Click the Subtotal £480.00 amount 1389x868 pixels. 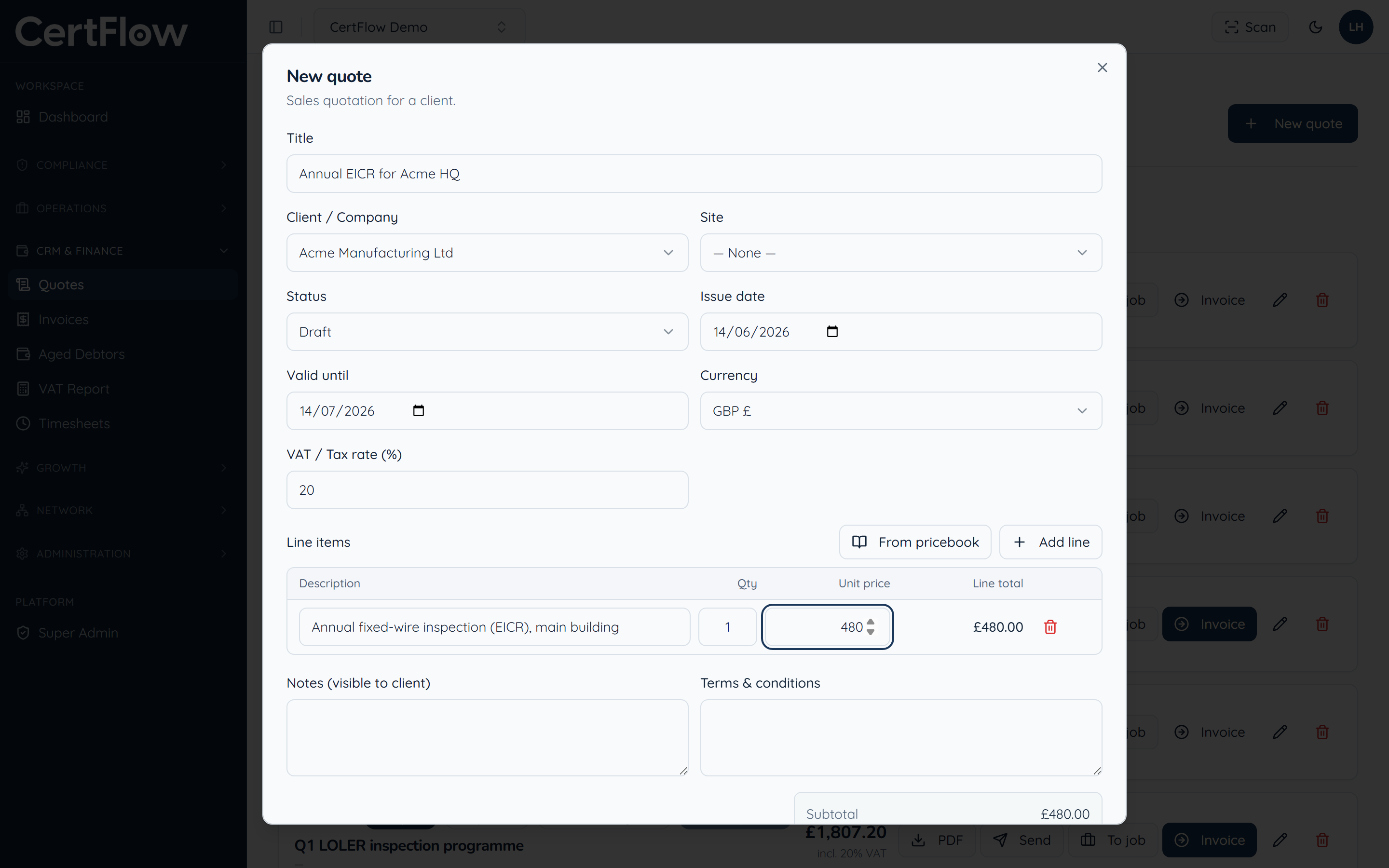[x=1065, y=814]
